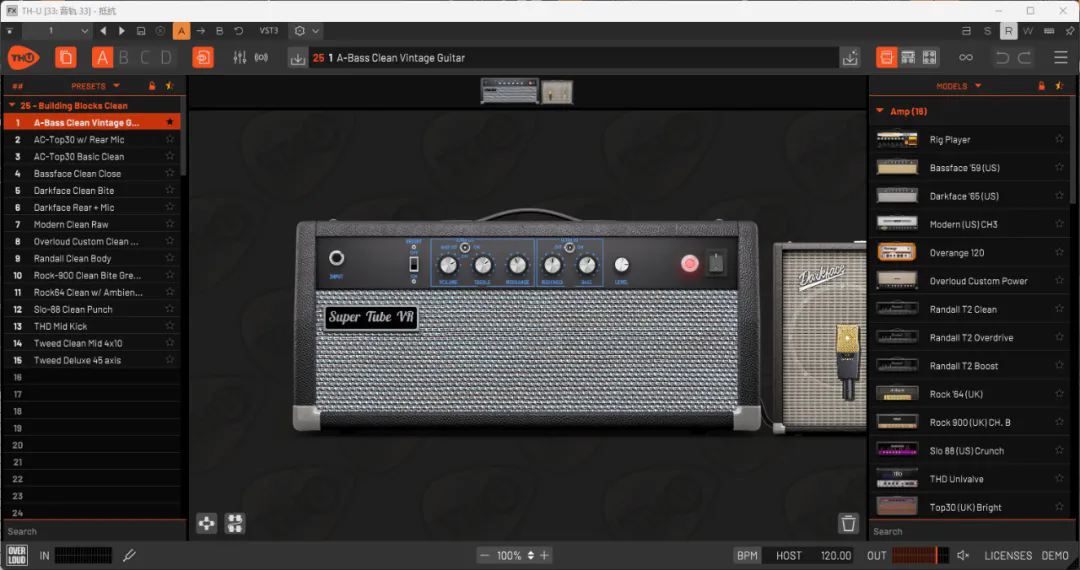This screenshot has height=570, width=1080.
Task: Open the host menu triangle icon
Action: click(10, 31)
